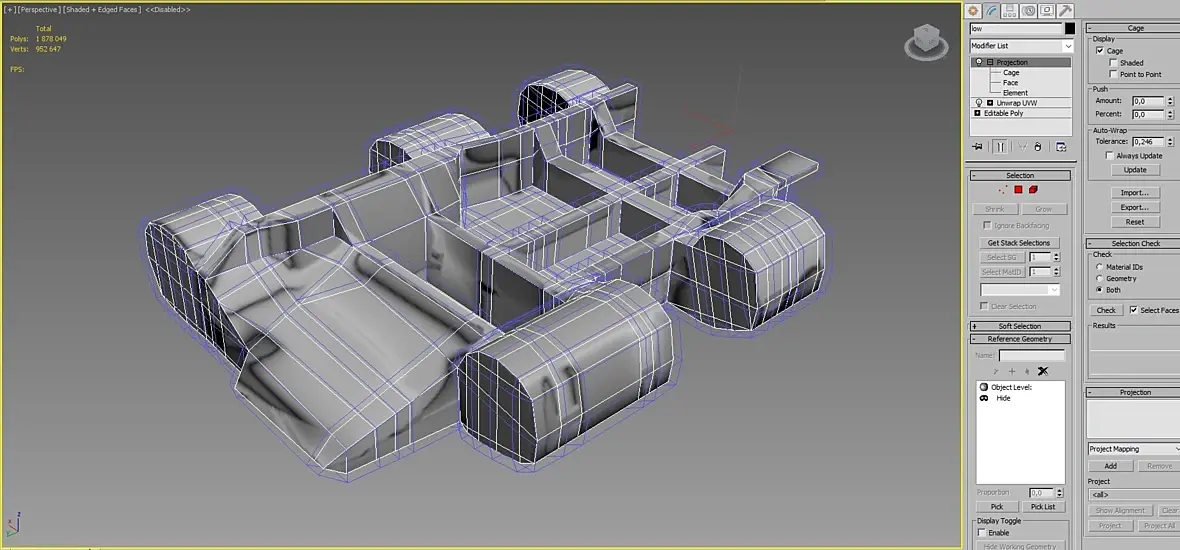This screenshot has height=550, width=1180.
Task: Click the Hide mask icon in list
Action: coord(984,398)
